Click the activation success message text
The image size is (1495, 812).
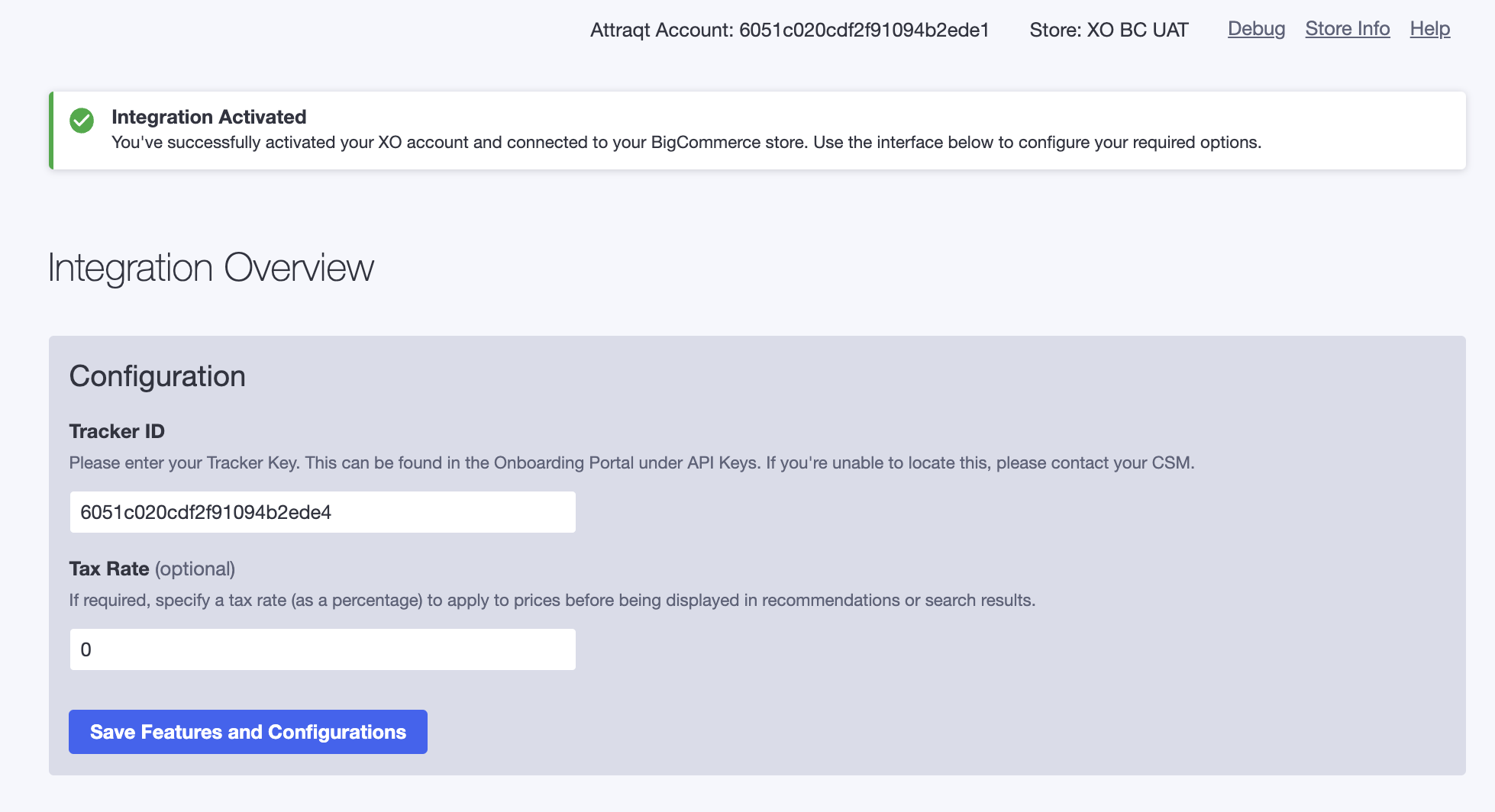pyautogui.click(x=686, y=143)
